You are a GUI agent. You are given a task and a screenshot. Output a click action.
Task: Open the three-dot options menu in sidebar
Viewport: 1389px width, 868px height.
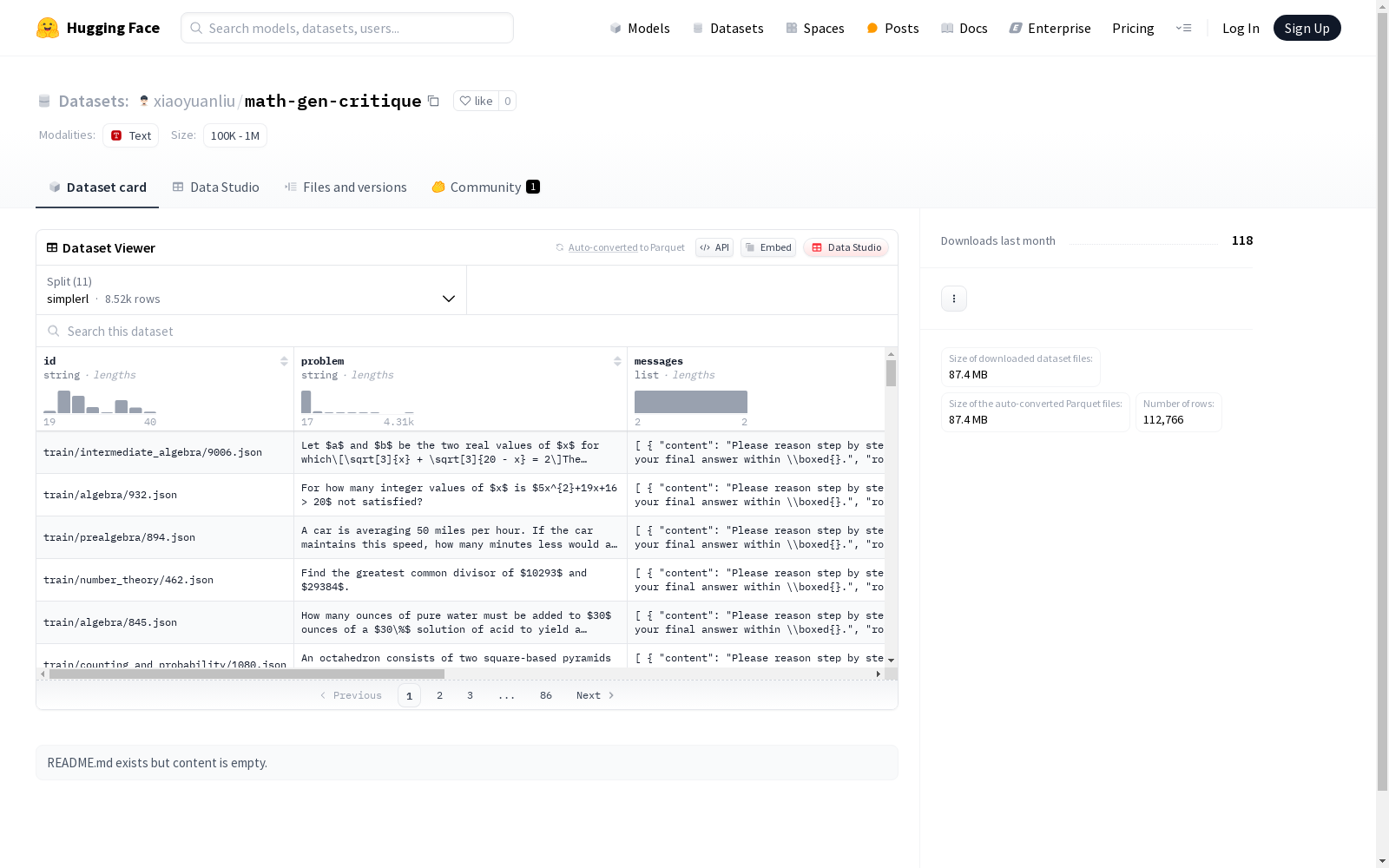[954, 299]
